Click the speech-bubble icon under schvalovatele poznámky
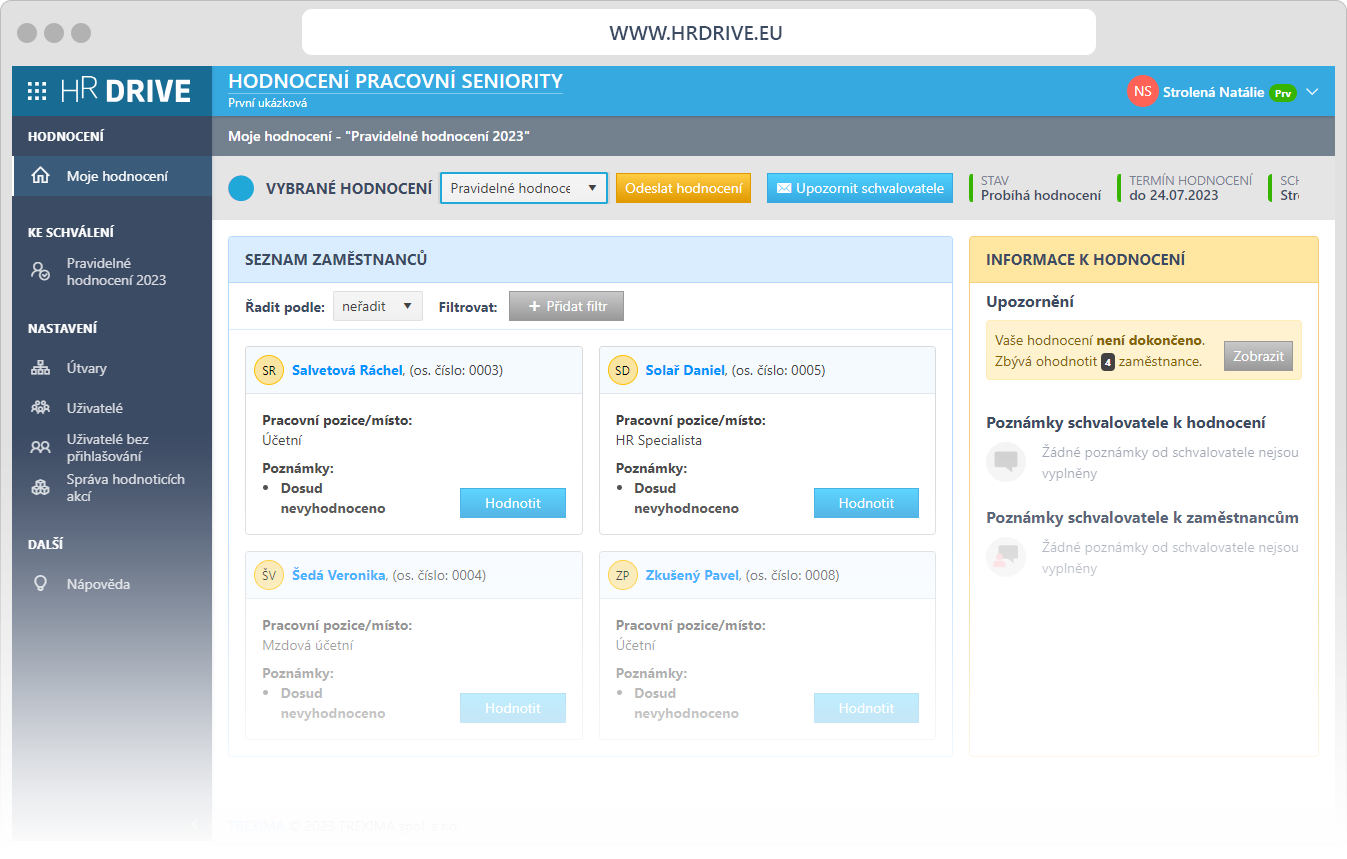Image resolution: width=1347 pixels, height=859 pixels. [1005, 460]
